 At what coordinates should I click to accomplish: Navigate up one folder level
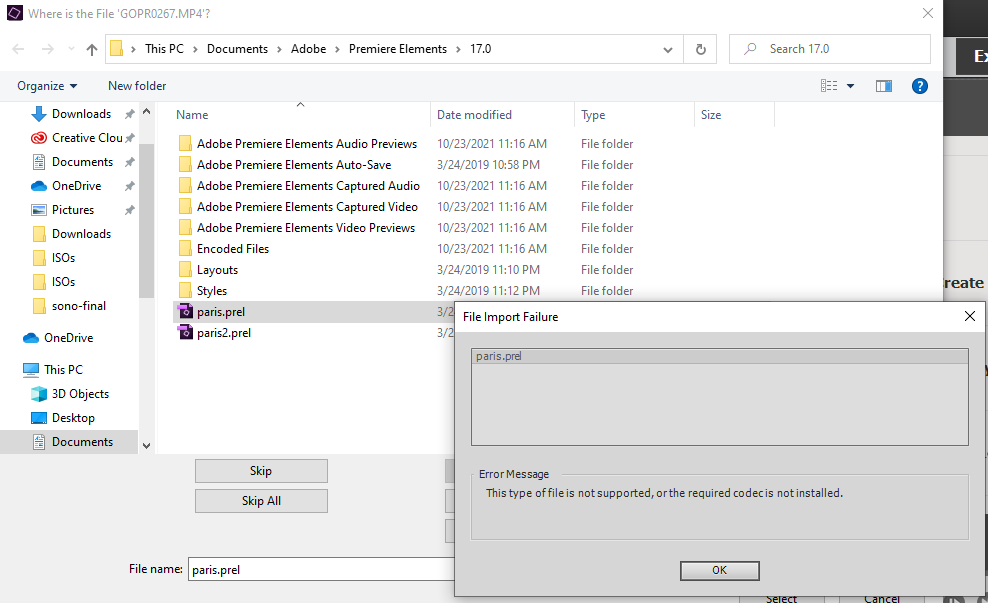click(x=91, y=48)
